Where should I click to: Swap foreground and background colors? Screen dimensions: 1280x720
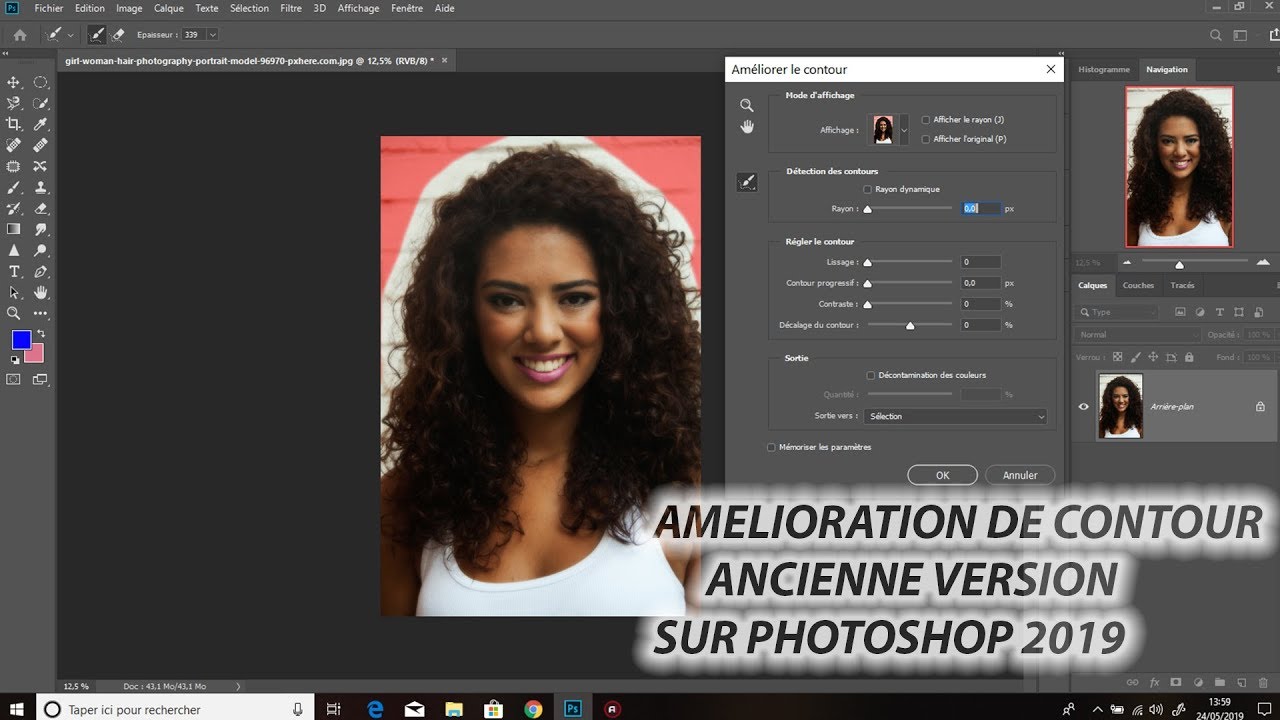pos(41,334)
